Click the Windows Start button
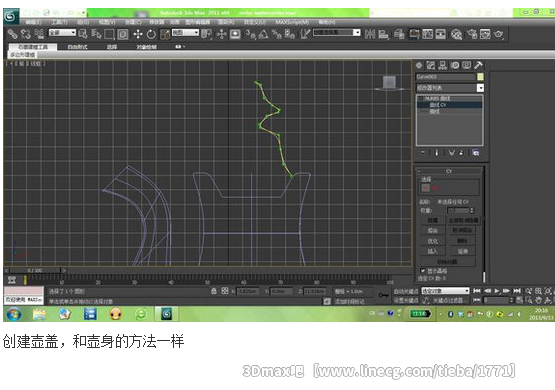Viewport: 555px width, 390px height. pos(14,314)
